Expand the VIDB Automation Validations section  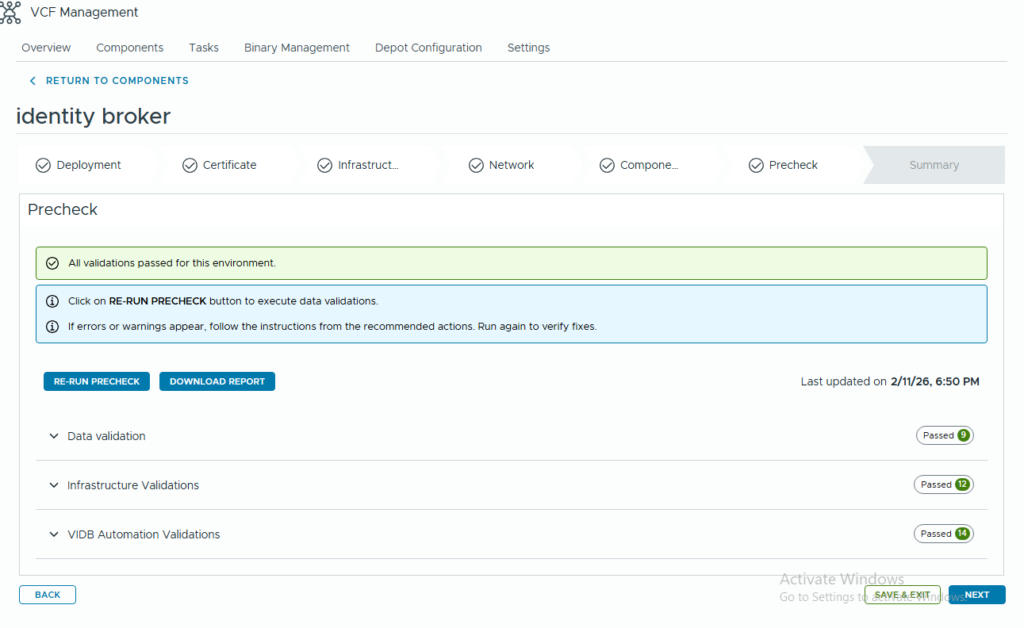click(x=54, y=535)
